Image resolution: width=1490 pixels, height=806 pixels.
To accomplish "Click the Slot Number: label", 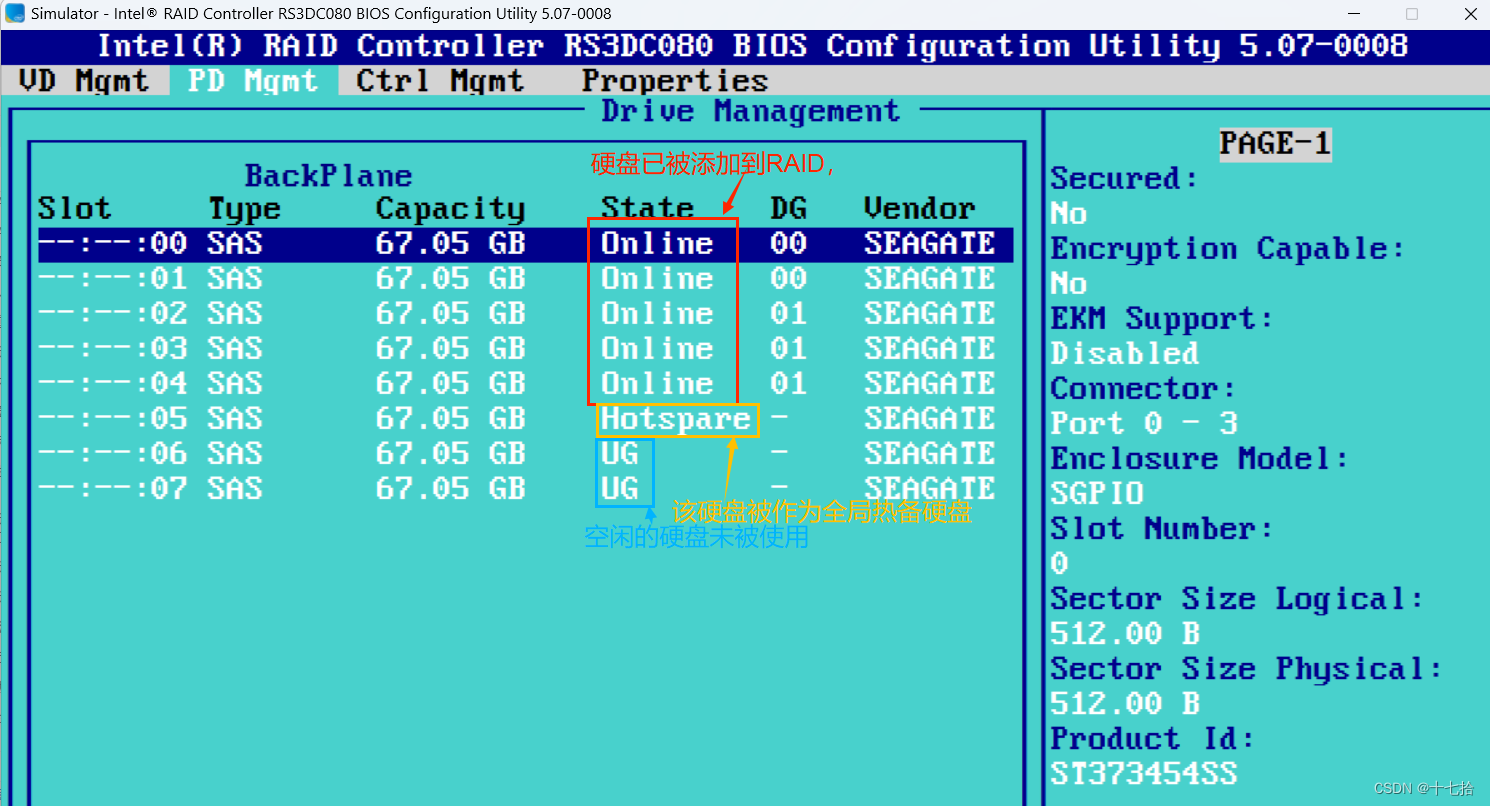I will point(1162,529).
